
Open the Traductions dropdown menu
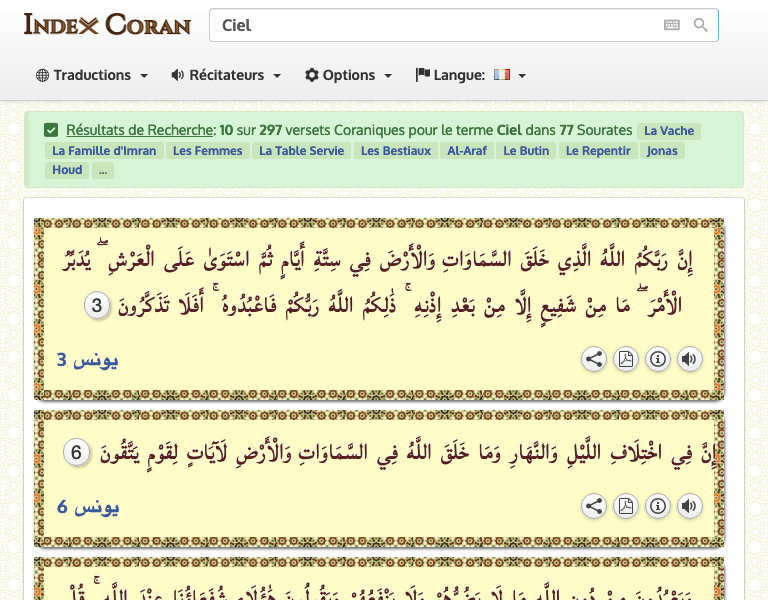click(92, 75)
